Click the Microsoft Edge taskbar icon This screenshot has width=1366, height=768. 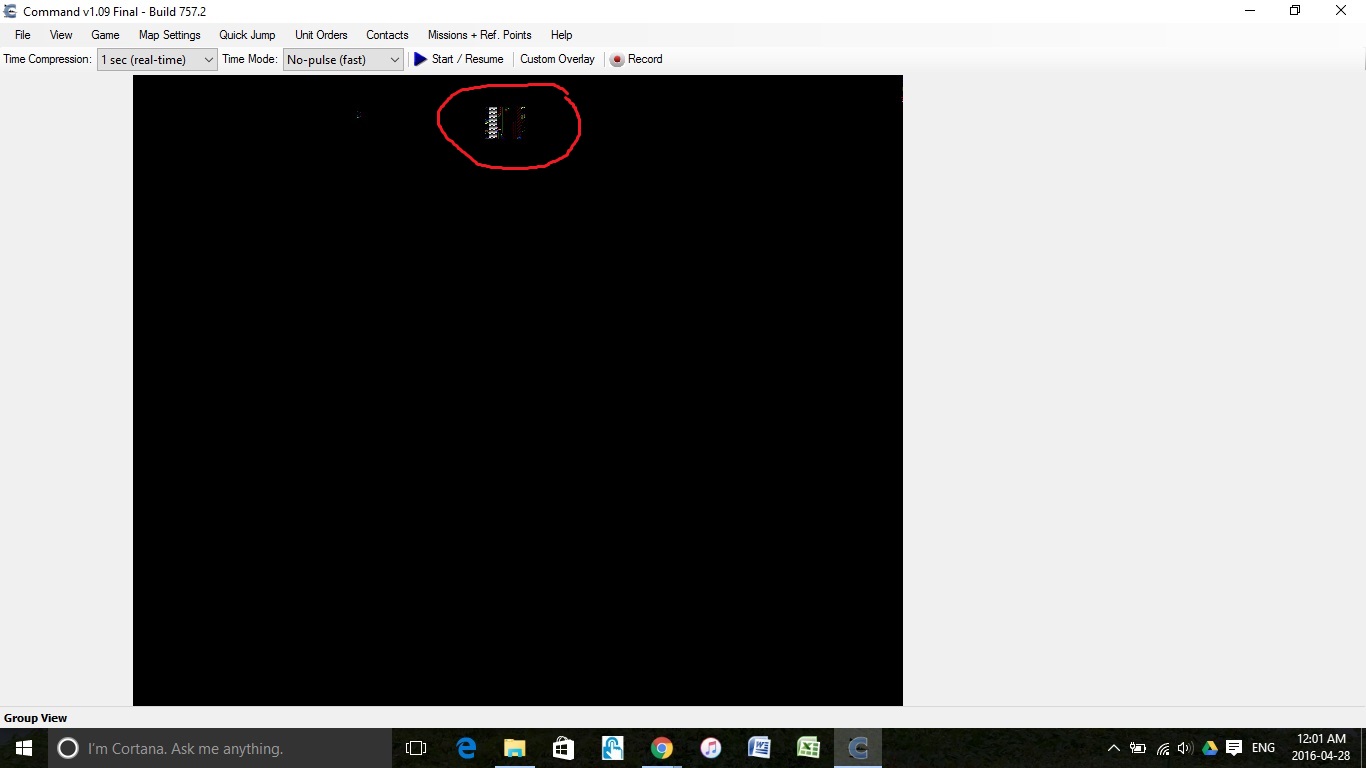[x=465, y=748]
